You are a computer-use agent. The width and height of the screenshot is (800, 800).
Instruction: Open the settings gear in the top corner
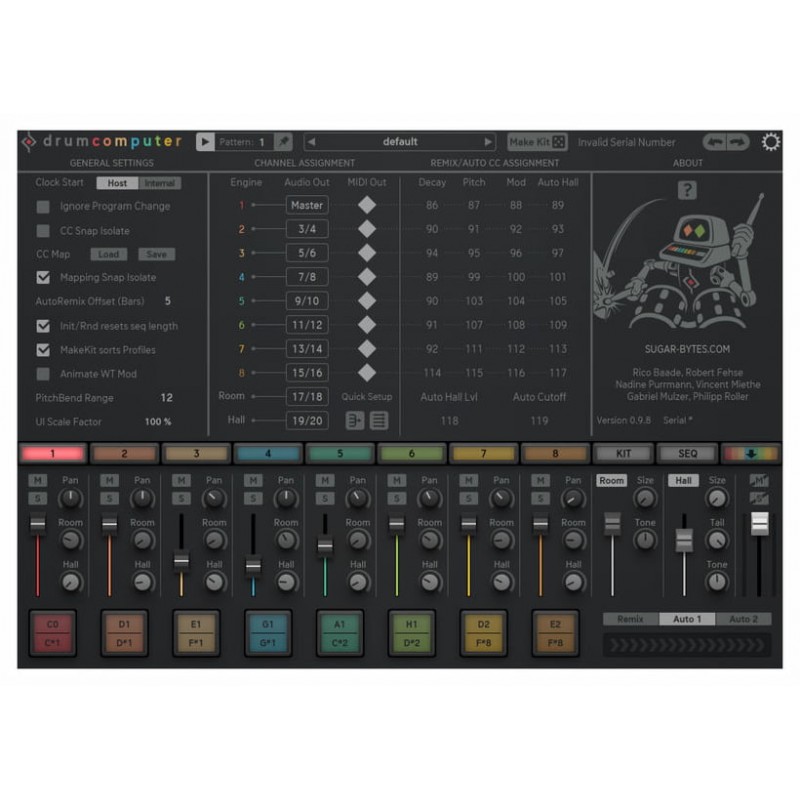coord(771,142)
